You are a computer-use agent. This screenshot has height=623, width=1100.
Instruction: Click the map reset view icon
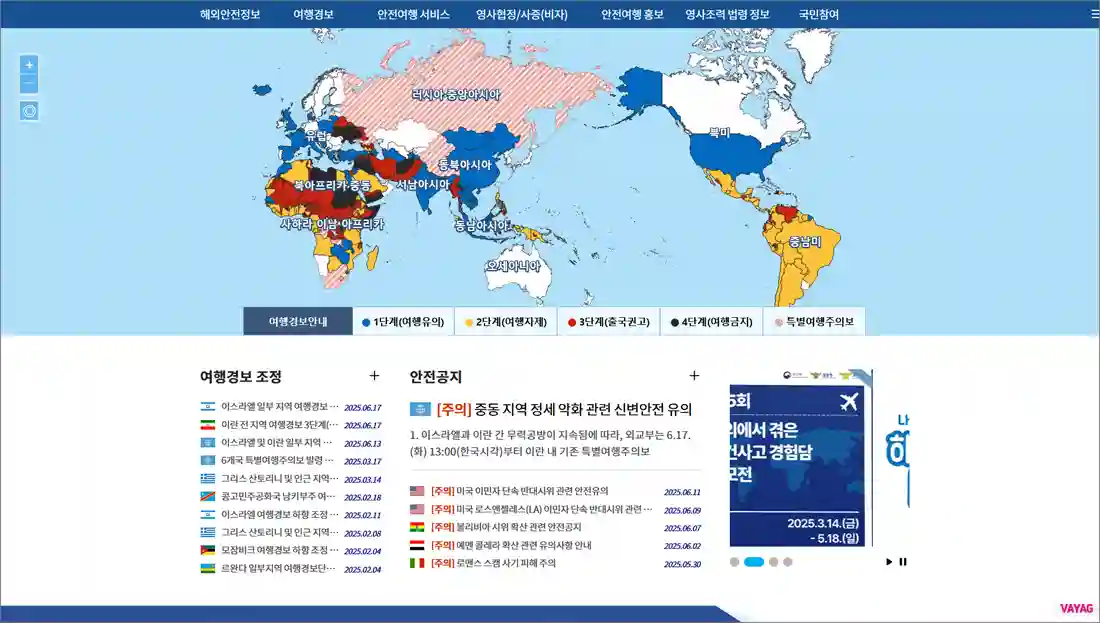[x=28, y=110]
